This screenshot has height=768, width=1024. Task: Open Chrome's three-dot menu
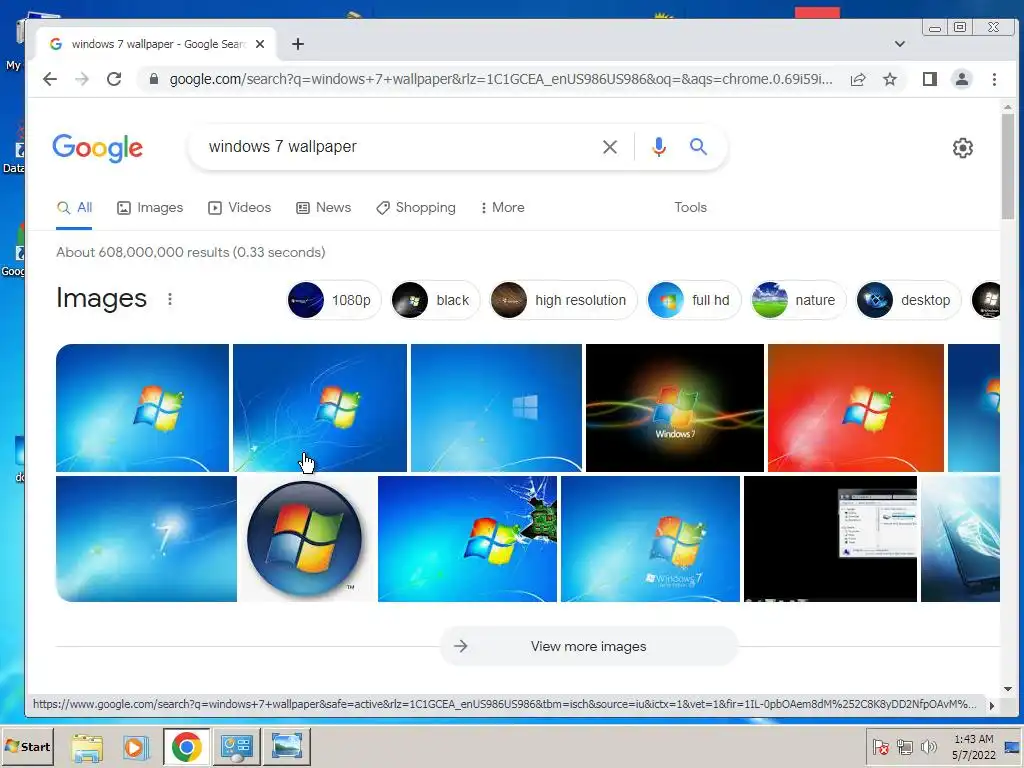pyautogui.click(x=994, y=79)
